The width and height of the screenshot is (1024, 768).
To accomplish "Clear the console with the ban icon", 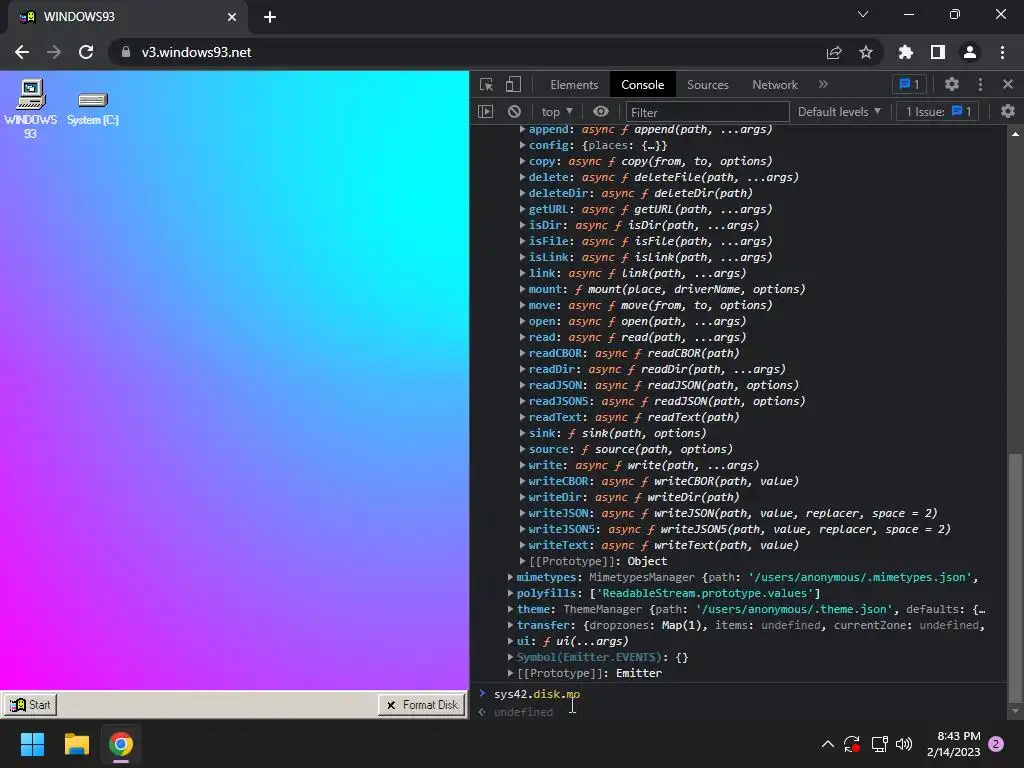I will click(515, 112).
